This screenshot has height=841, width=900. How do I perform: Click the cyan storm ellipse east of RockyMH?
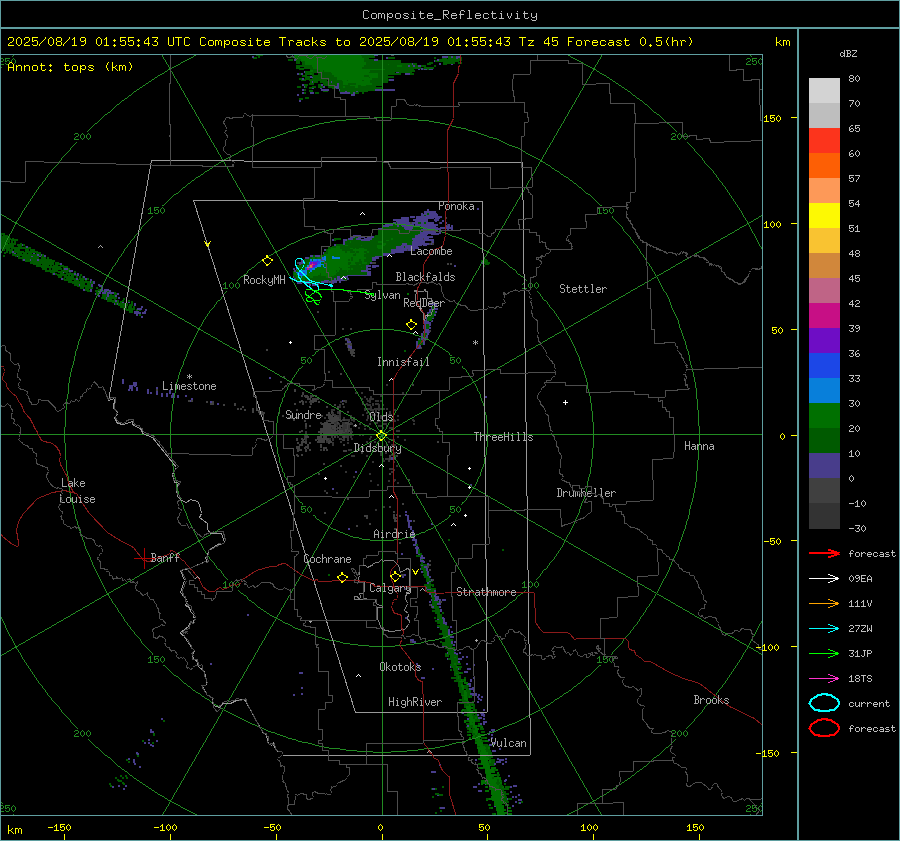[301, 266]
